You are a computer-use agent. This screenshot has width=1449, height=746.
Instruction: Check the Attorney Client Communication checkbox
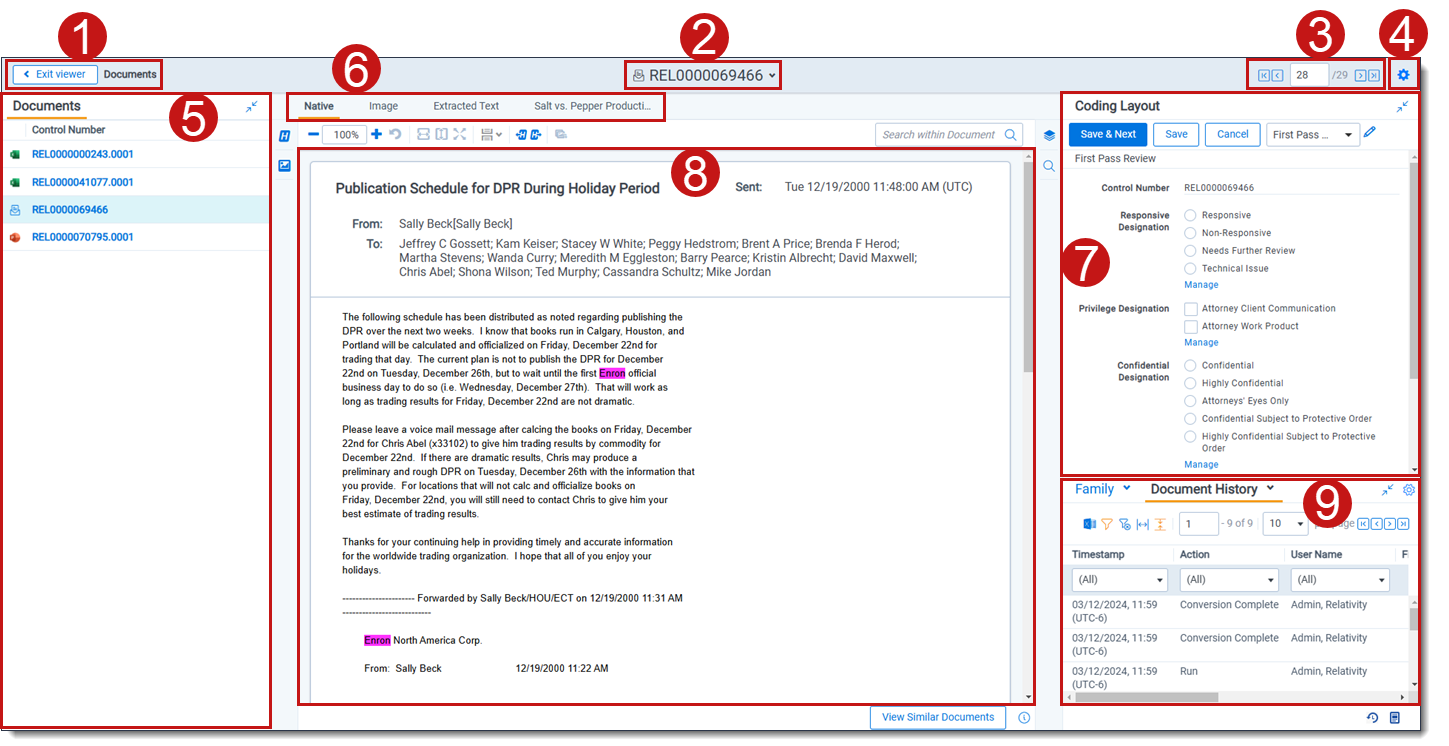point(1191,309)
